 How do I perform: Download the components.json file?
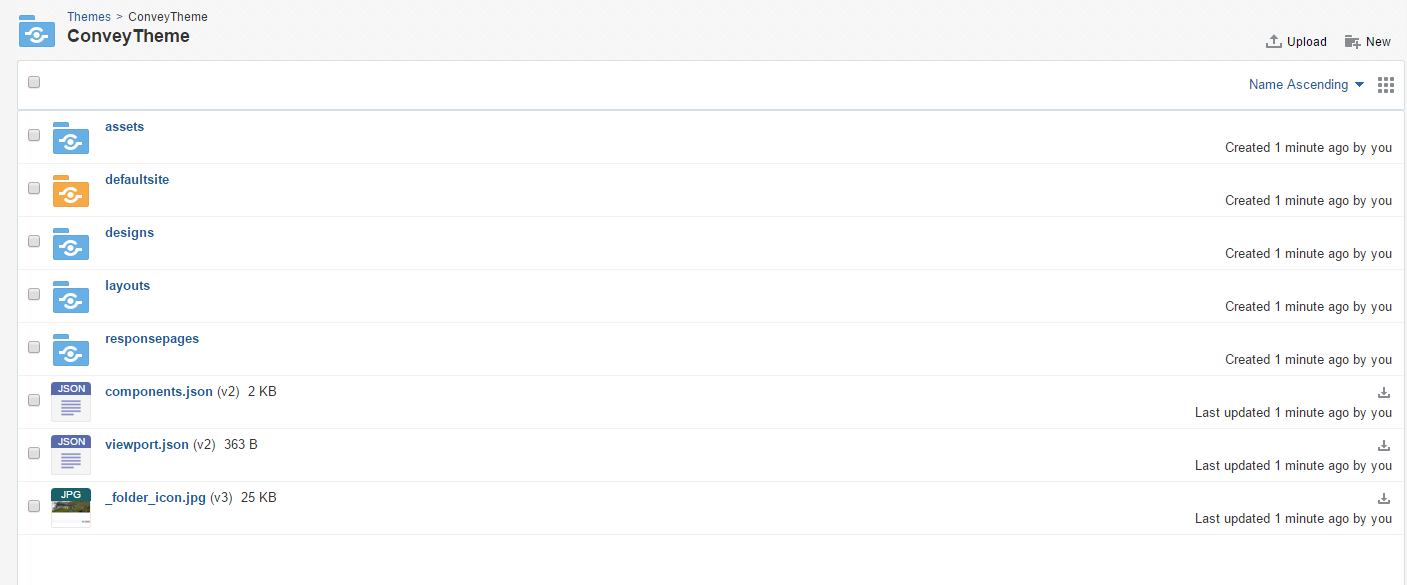[x=1384, y=392]
